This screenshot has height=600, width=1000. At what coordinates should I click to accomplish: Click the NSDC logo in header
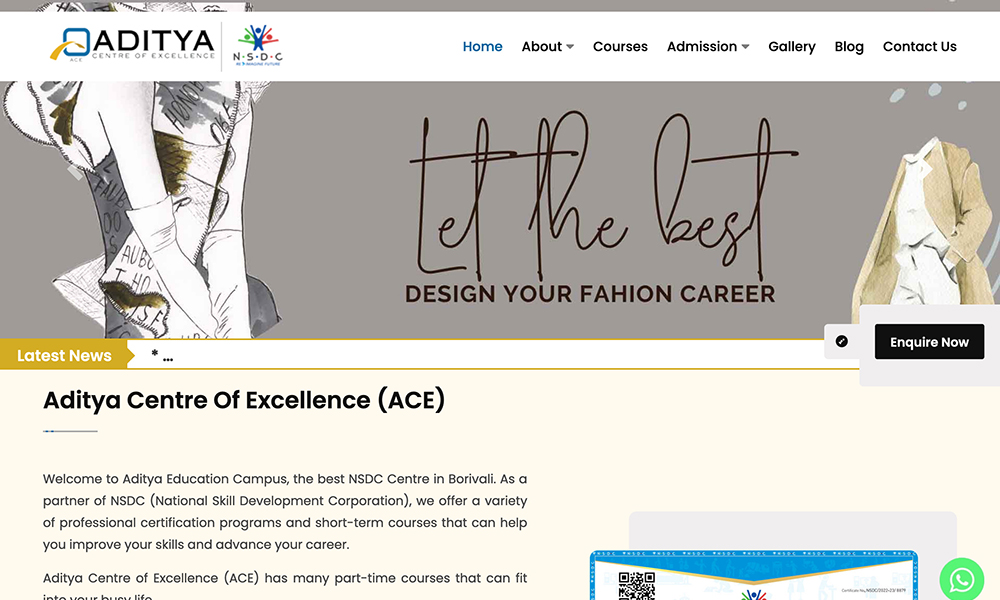(257, 45)
